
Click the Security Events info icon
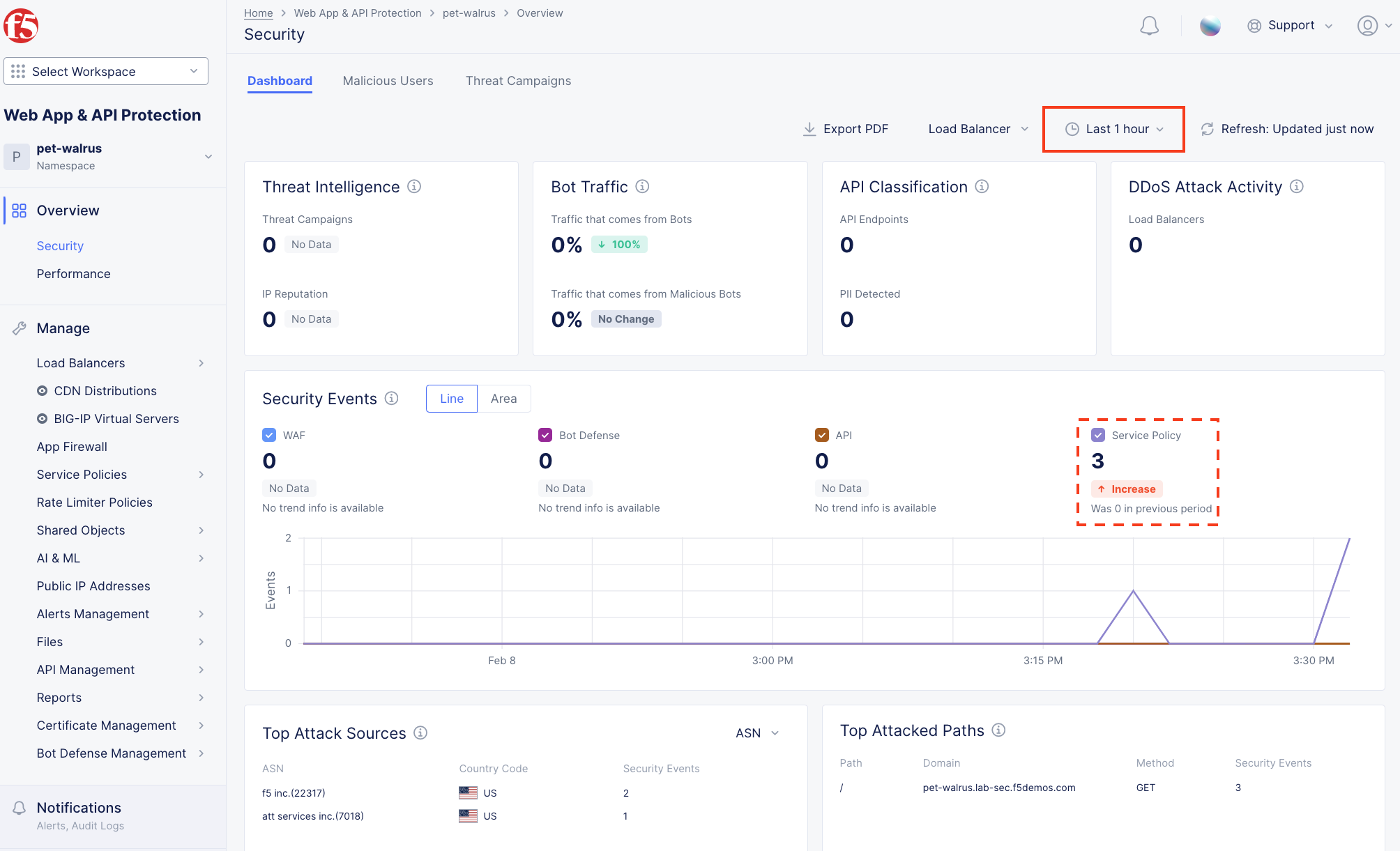392,398
